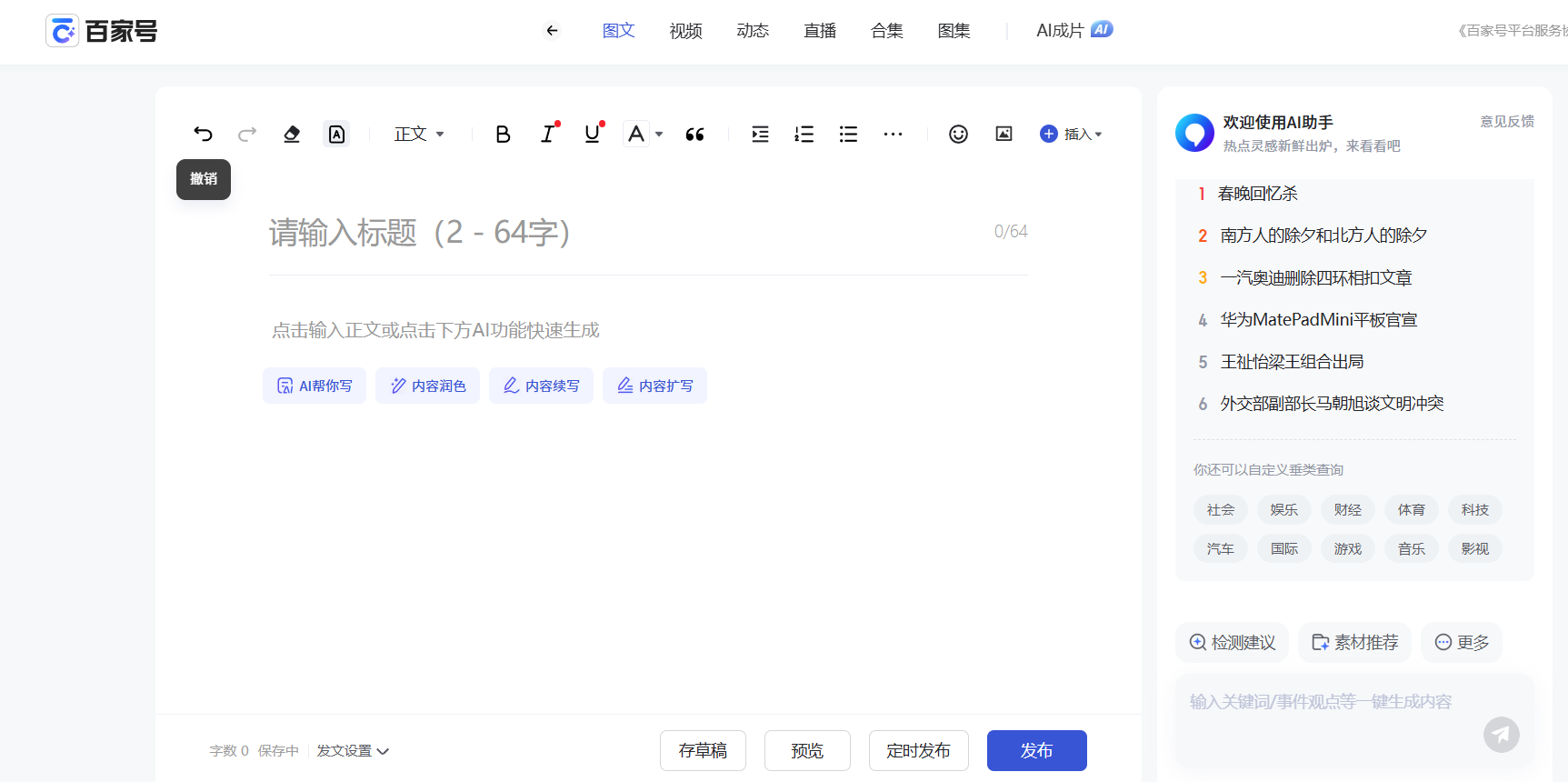
Task: Open hot topic 王祉怡梁王组合出局
Action: [1292, 361]
